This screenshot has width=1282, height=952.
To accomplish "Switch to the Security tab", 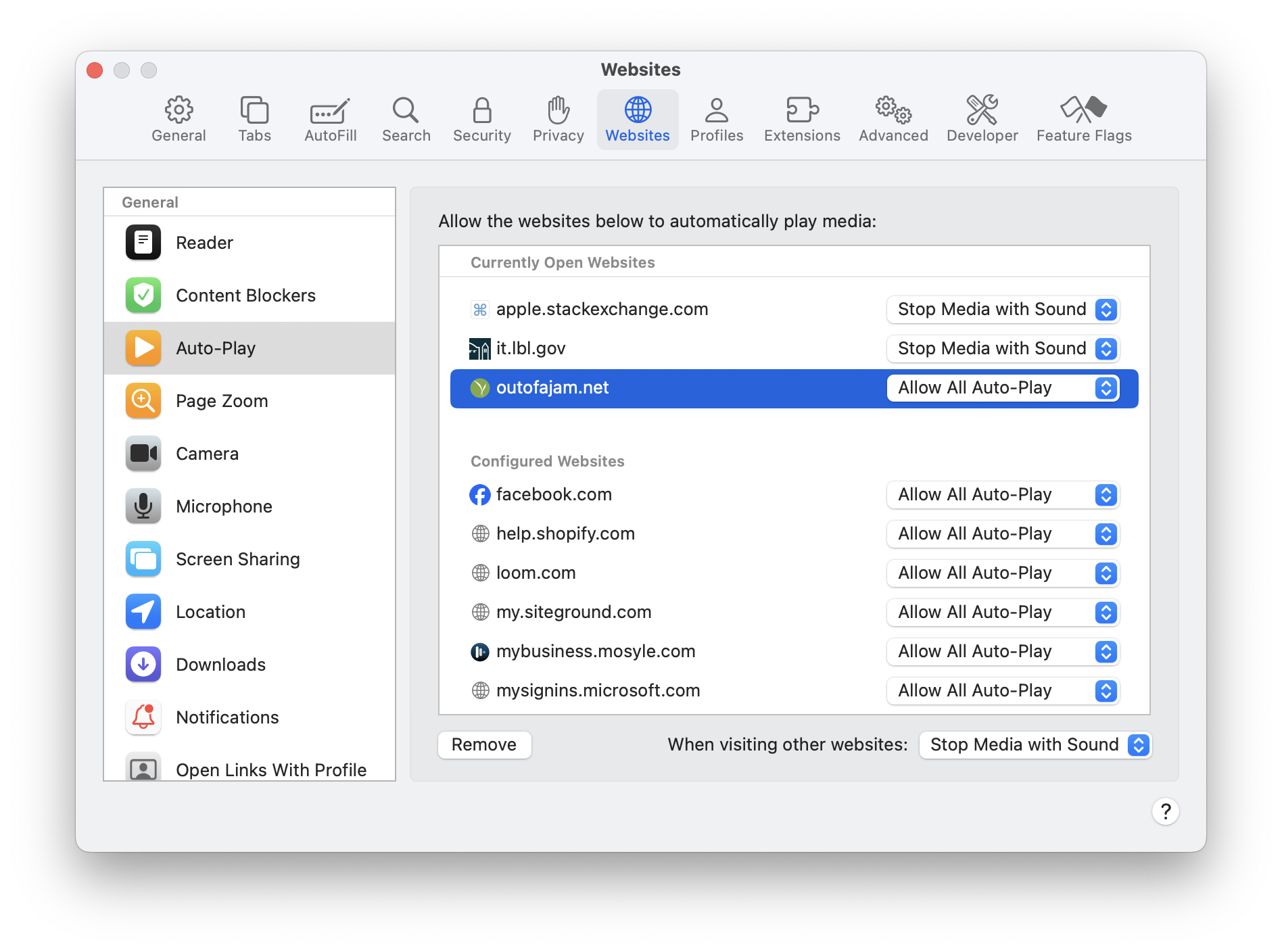I will [x=481, y=119].
